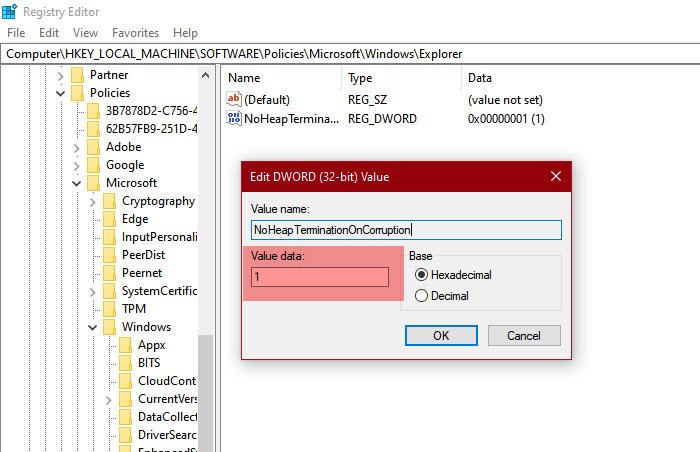700x452 pixels.
Task: Select the Edge key label
Action: tap(135, 219)
